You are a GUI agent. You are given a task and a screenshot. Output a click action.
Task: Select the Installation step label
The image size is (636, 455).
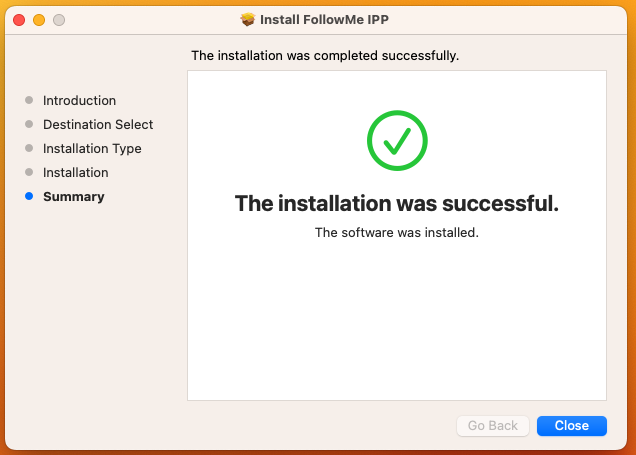click(75, 173)
